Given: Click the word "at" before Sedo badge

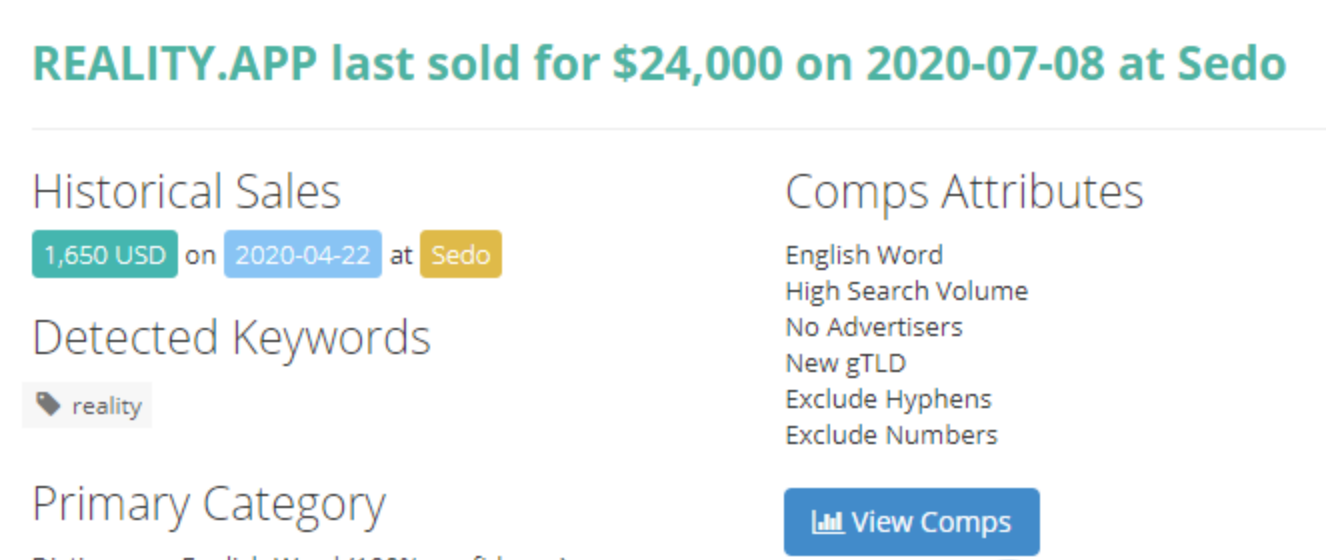Looking at the screenshot, I should [x=401, y=255].
